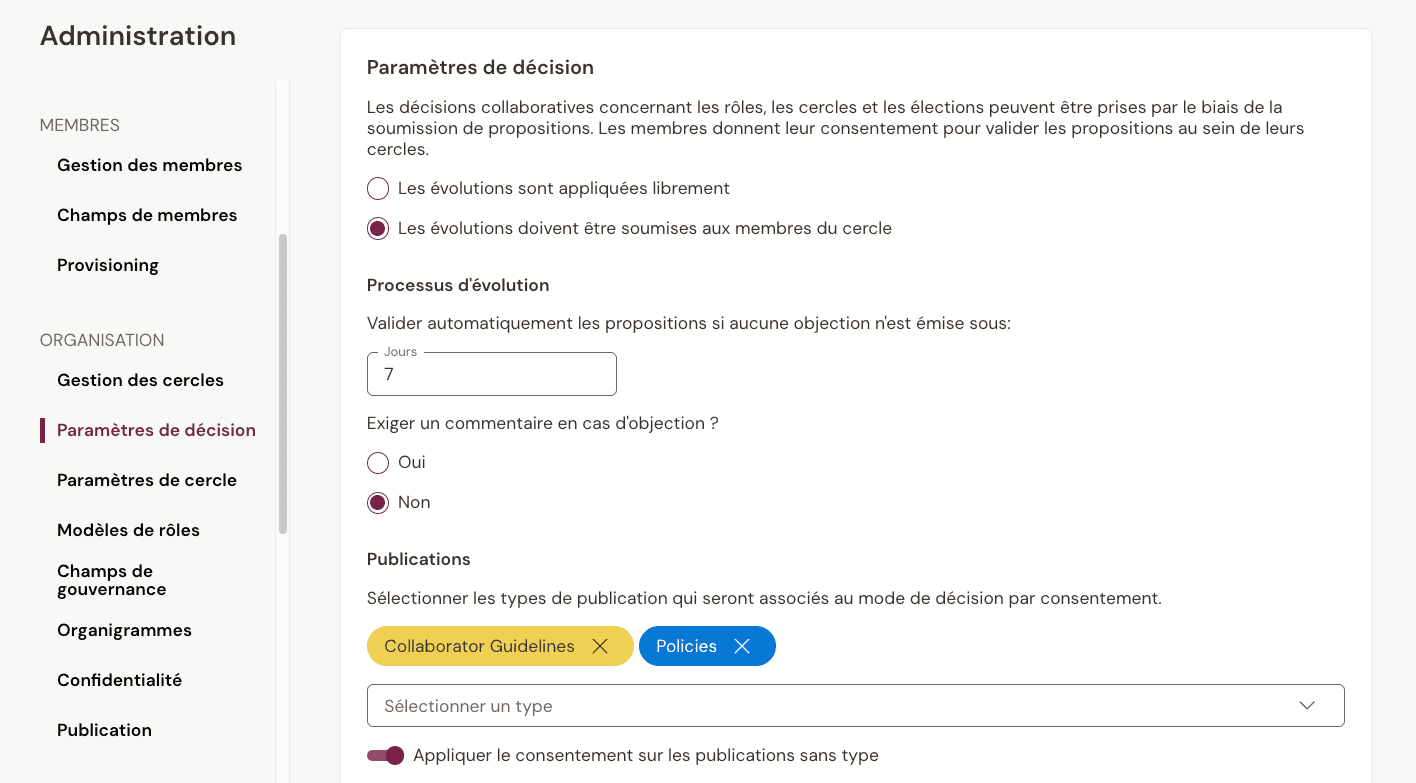Image resolution: width=1416 pixels, height=783 pixels.
Task: Choose Non for requiring objection comments
Action: coord(377,502)
